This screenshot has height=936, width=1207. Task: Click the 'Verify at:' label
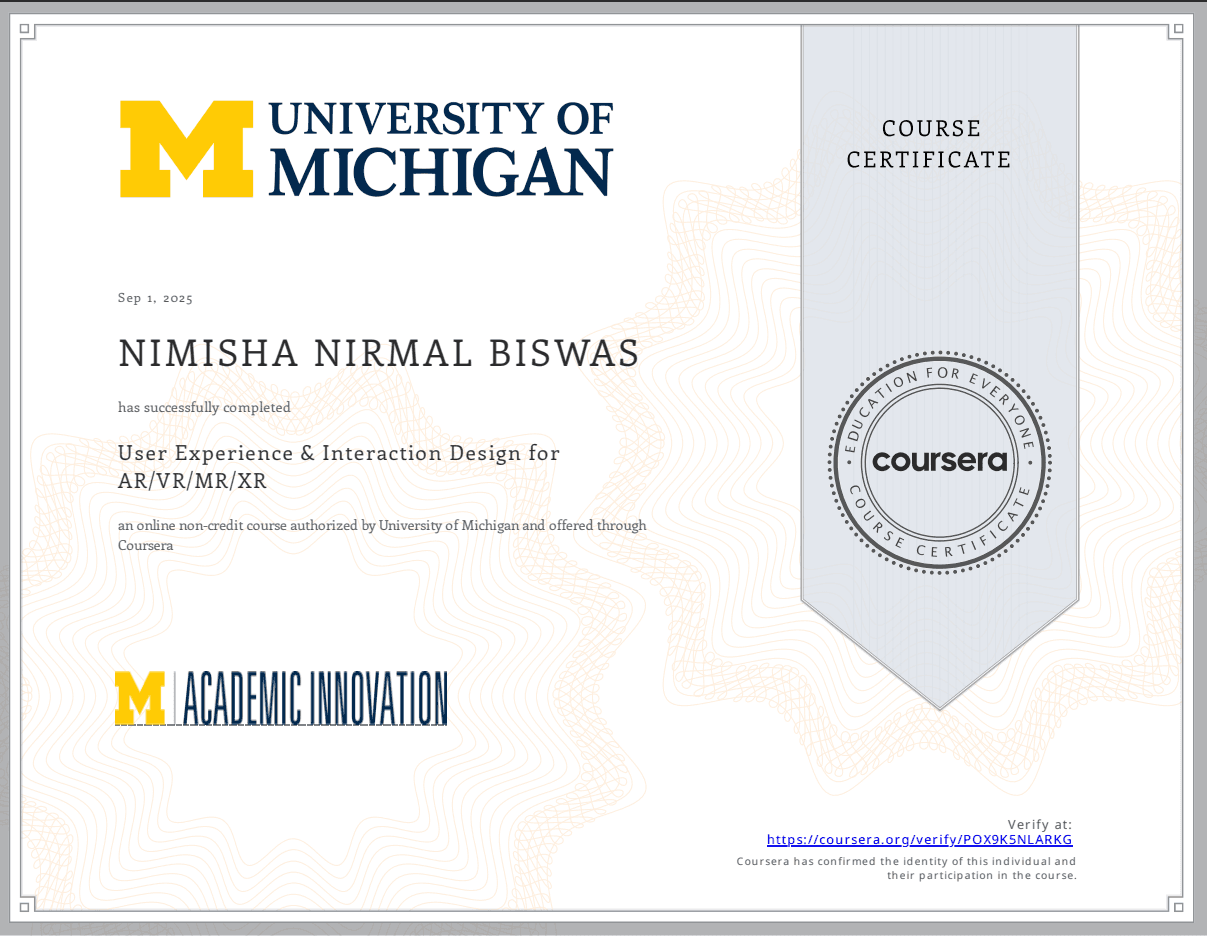point(1040,824)
